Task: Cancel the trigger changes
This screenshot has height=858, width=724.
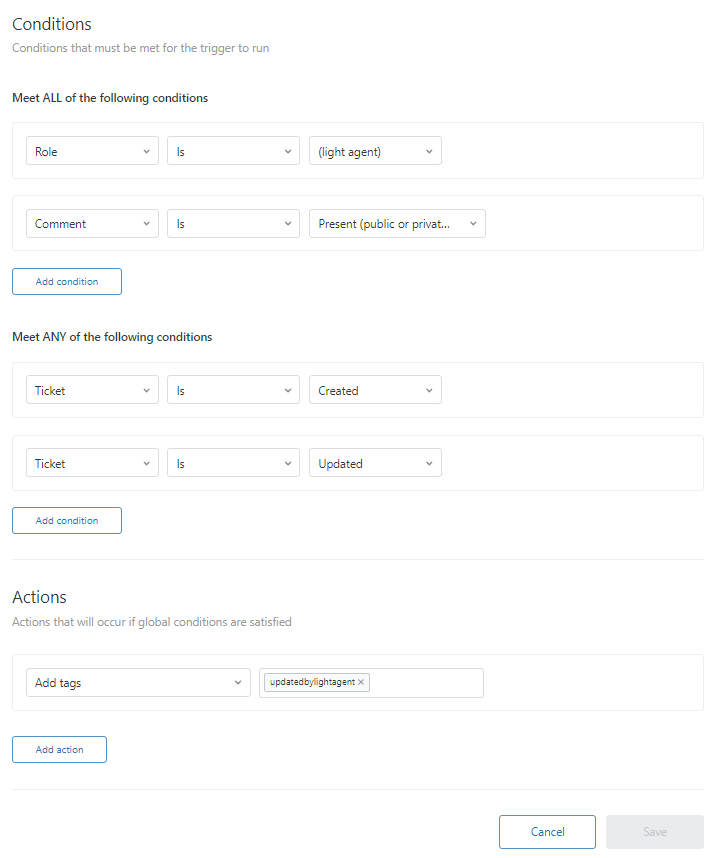Action: (547, 832)
